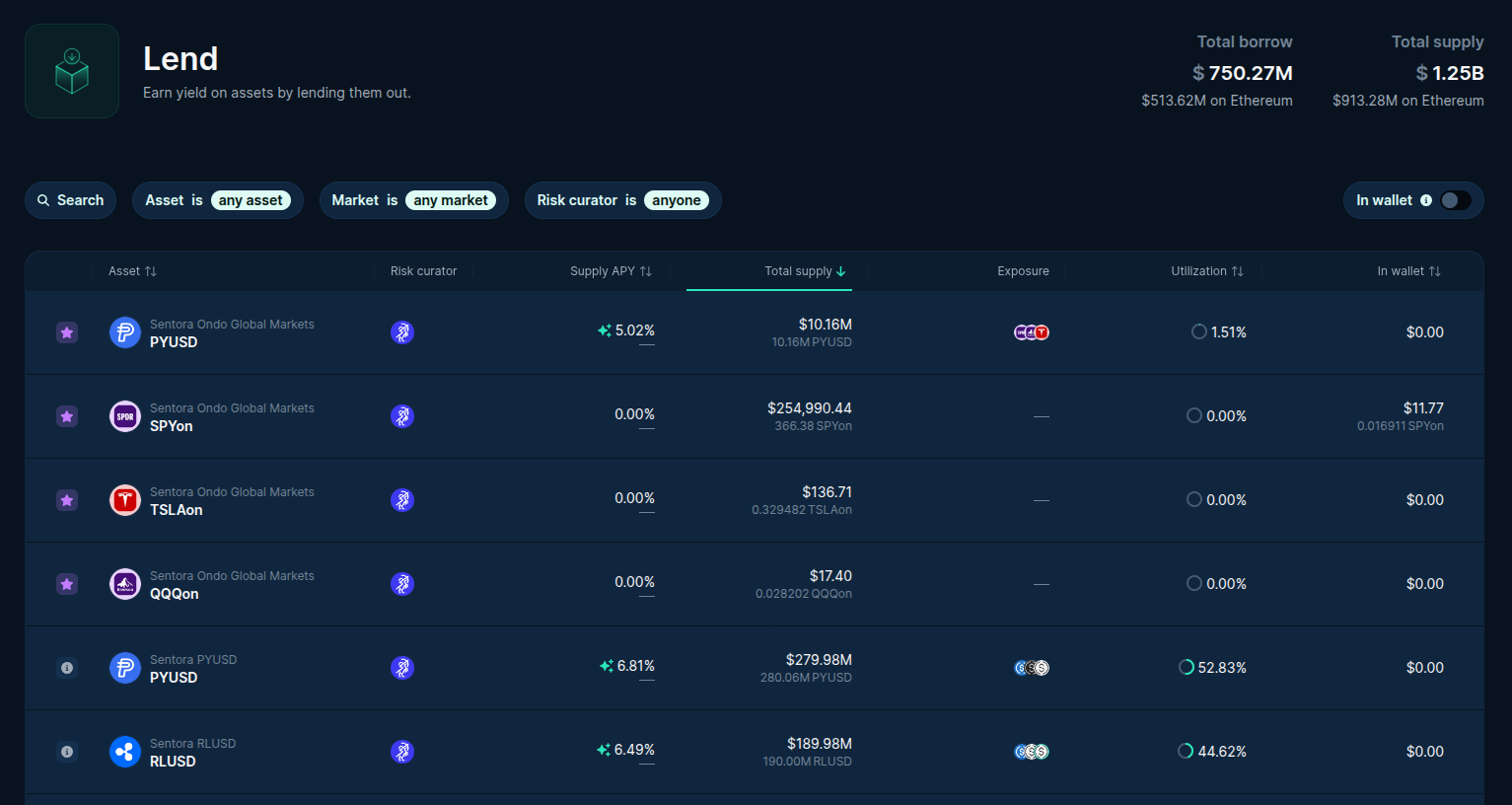The width and height of the screenshot is (1512, 805).
Task: Click the RLUSD asset logo
Action: pos(125,752)
